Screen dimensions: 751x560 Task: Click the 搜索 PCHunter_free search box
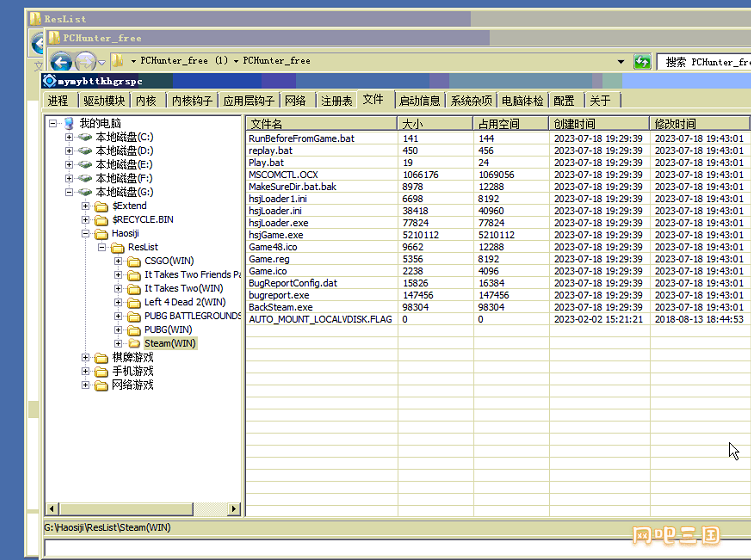pyautogui.click(x=704, y=62)
